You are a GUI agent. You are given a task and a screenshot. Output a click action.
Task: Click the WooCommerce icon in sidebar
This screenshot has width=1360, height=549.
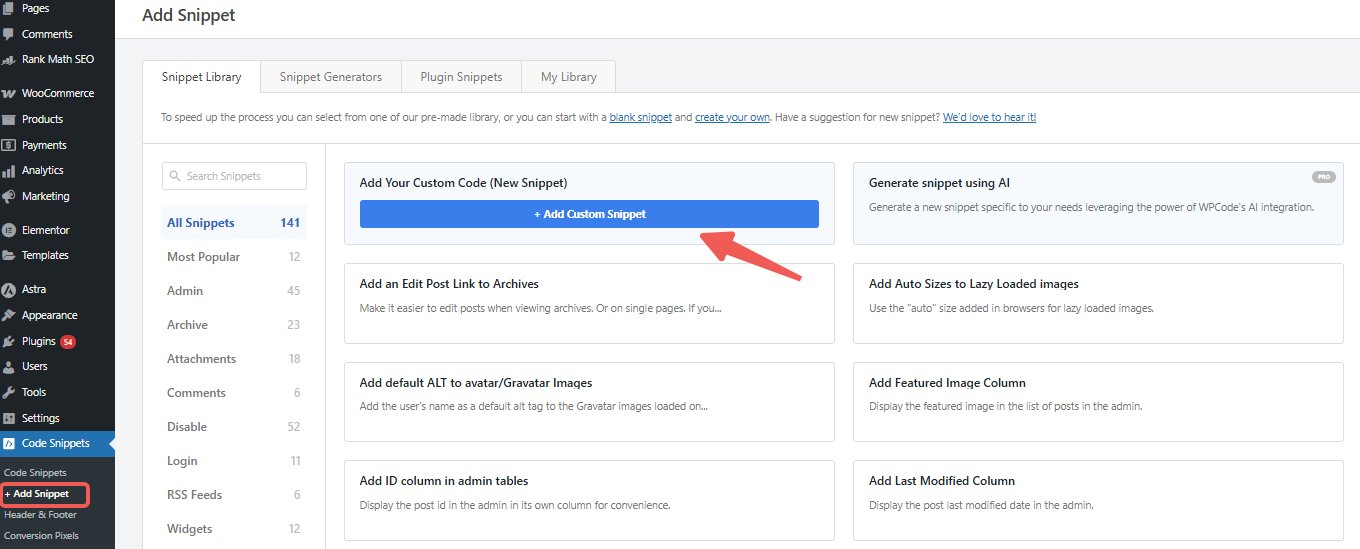pyautogui.click(x=9, y=93)
